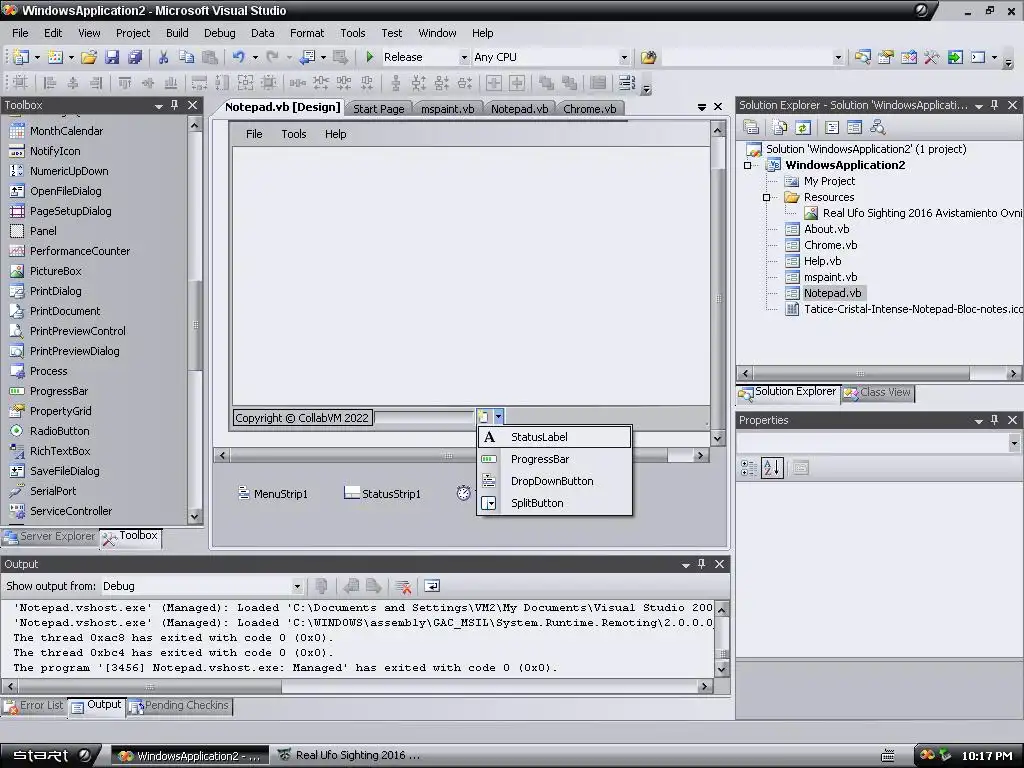Open the Toolbox window position dropdown arrow

point(159,106)
